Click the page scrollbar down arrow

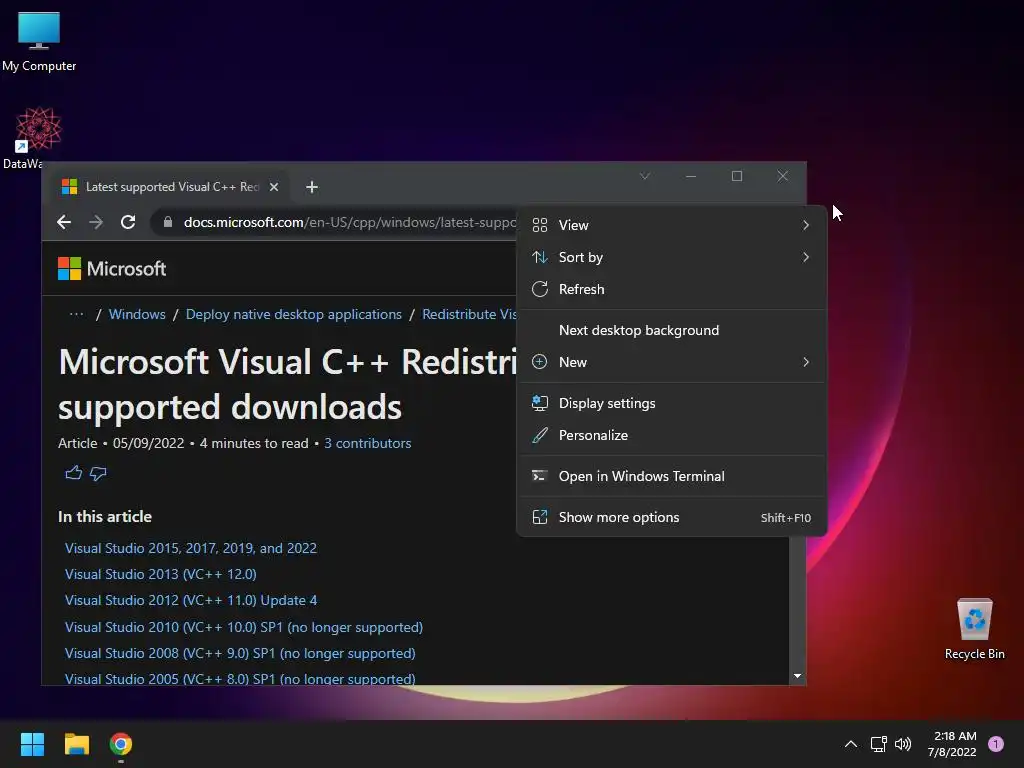pyautogui.click(x=797, y=676)
